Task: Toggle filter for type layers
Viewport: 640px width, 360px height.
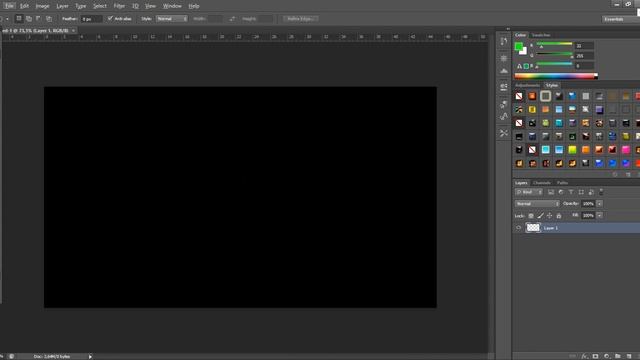Action: (571, 192)
